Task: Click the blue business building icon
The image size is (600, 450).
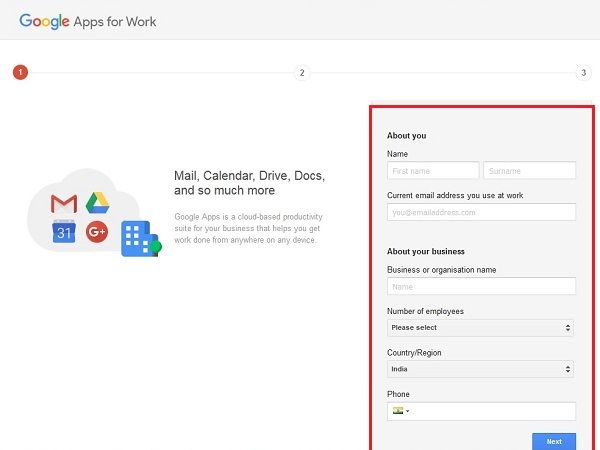Action: pyautogui.click(x=136, y=239)
